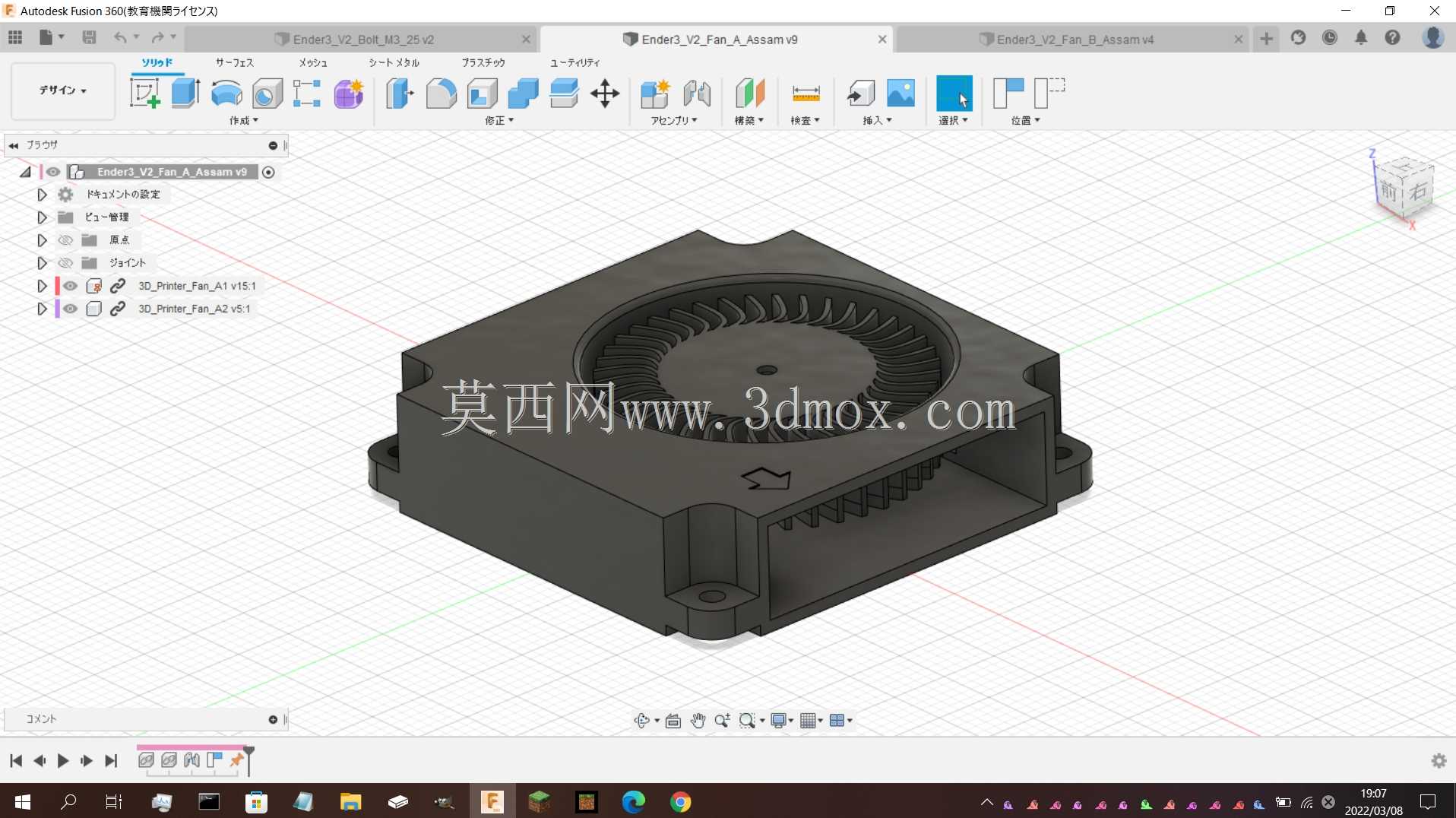The height and width of the screenshot is (818, 1456).
Task: Click the Undo arrow
Action: click(x=120, y=37)
